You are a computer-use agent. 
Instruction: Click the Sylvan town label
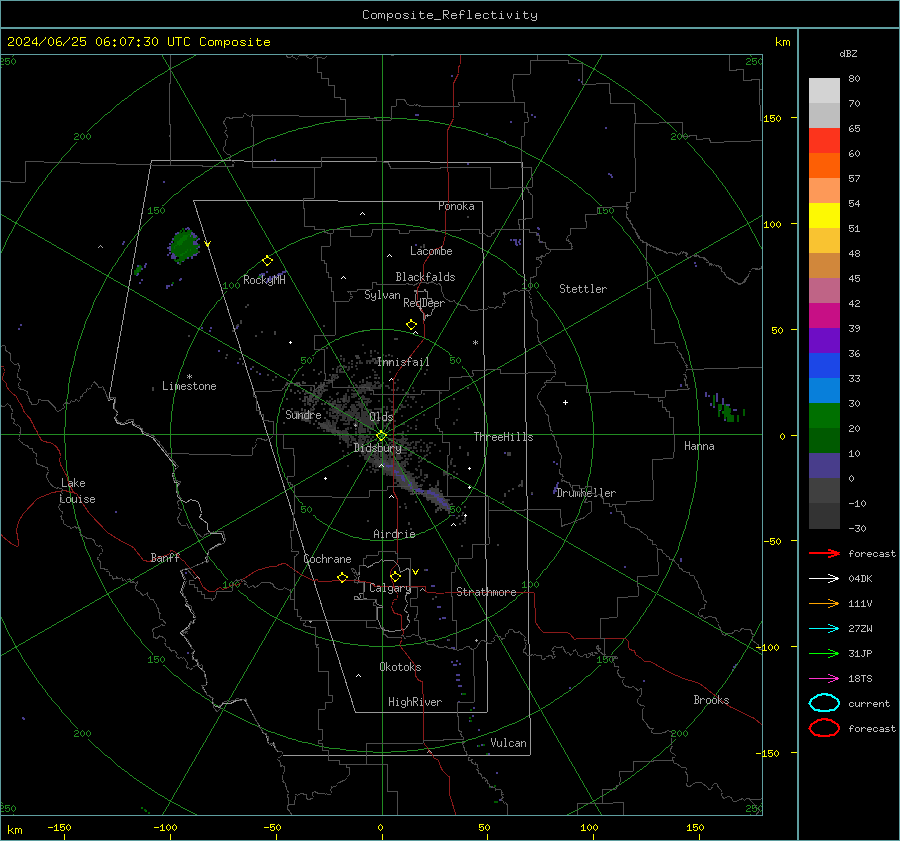pyautogui.click(x=382, y=295)
